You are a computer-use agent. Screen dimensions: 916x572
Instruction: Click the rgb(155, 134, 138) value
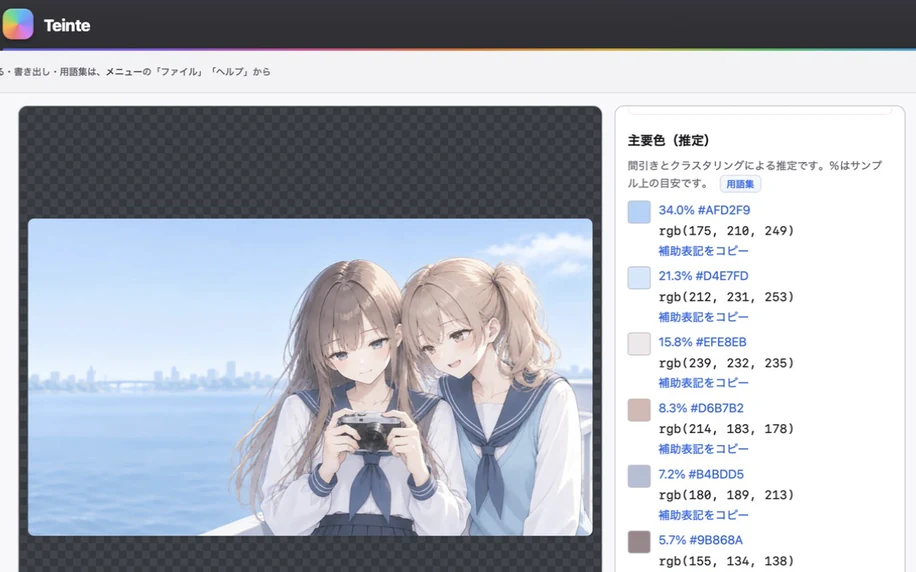726,561
